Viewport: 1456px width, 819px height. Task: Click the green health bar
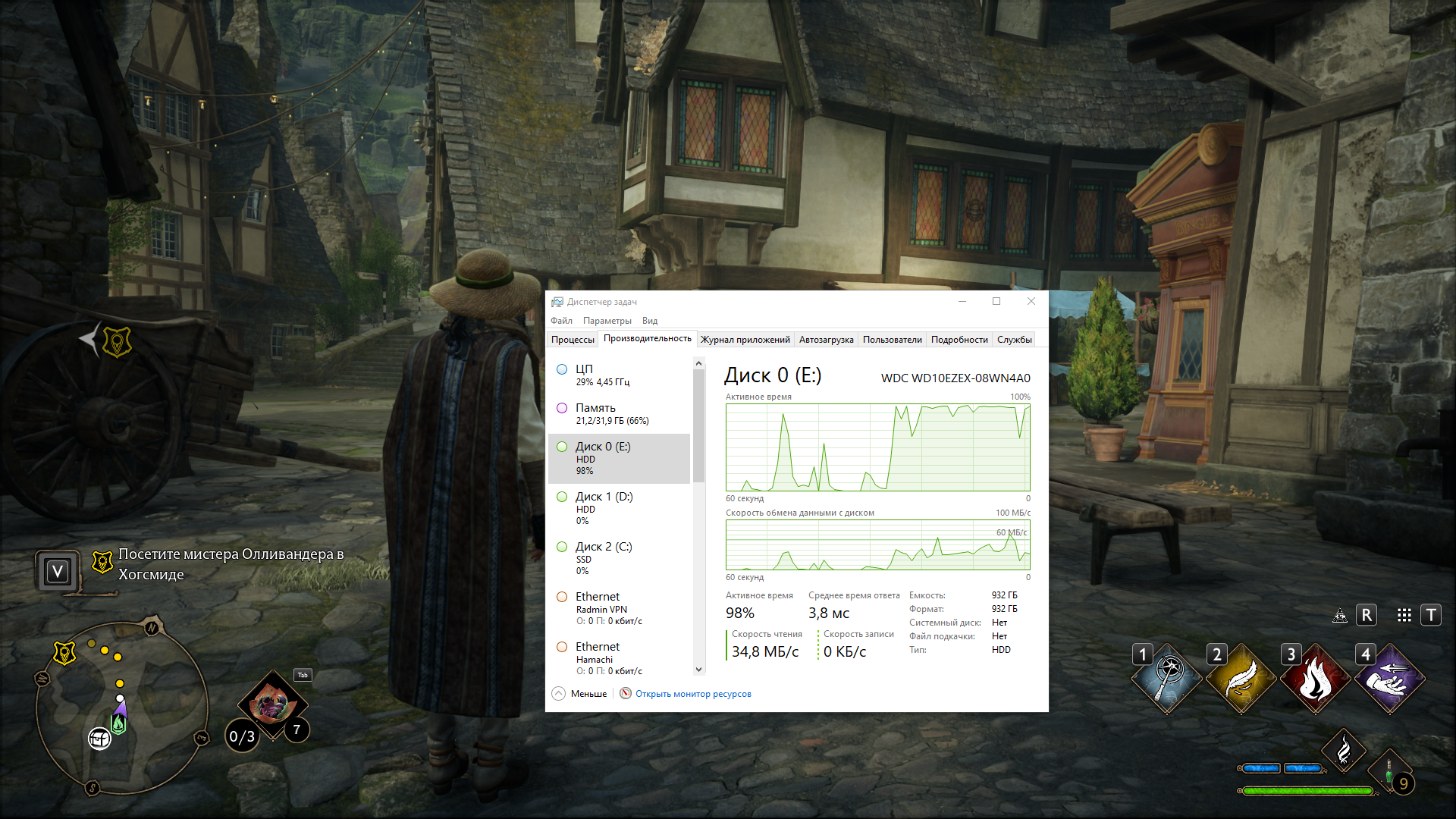pyautogui.click(x=1307, y=791)
